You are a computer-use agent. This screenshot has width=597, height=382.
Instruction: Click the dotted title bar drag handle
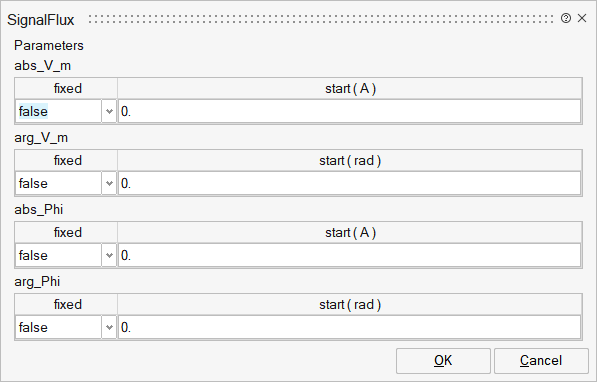[x=321, y=19]
